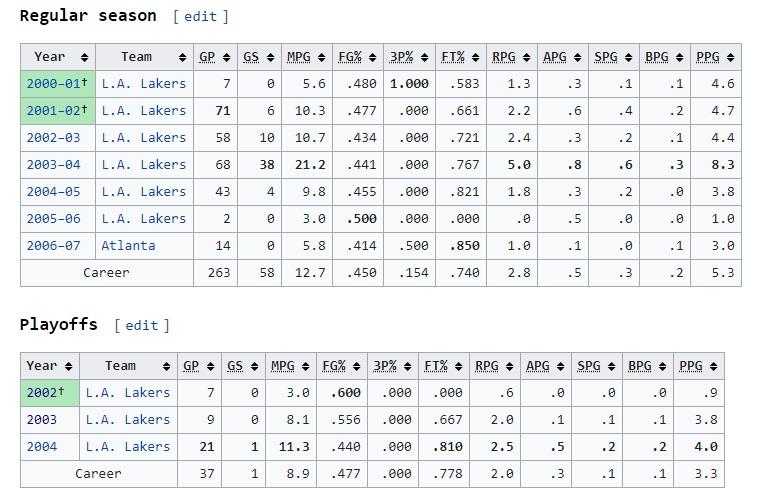Click sort arrows next to playoffs MPG
The image size is (768, 500).
click(x=305, y=366)
